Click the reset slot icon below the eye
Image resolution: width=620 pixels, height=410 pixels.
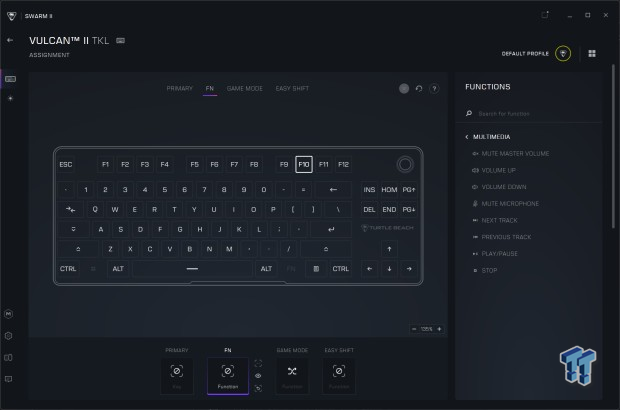pyautogui.click(x=258, y=388)
